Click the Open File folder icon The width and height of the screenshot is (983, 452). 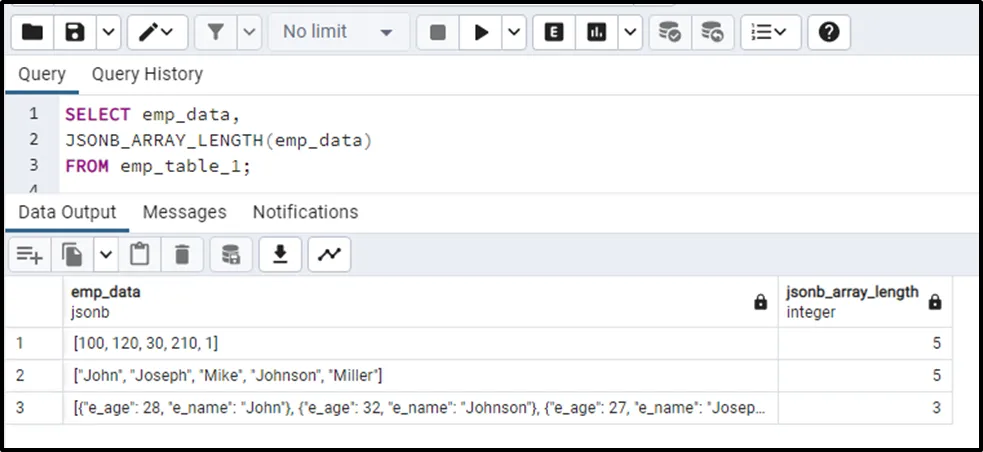pos(32,32)
